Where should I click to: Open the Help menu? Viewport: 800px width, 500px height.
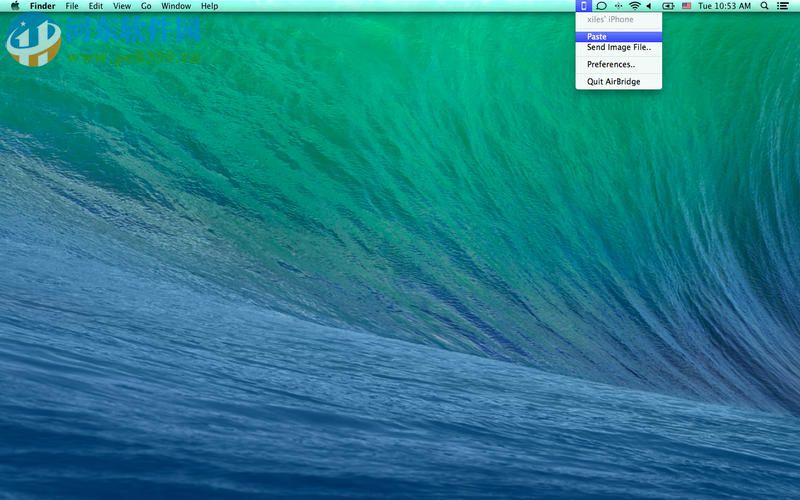[x=210, y=6]
